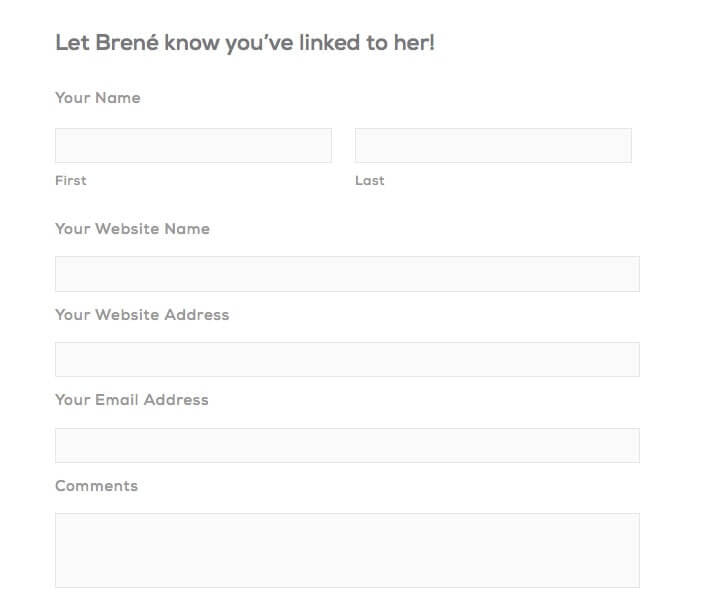This screenshot has height=598, width=719.
Task: Focus the field below 'Your Website Address'
Action: 347,359
